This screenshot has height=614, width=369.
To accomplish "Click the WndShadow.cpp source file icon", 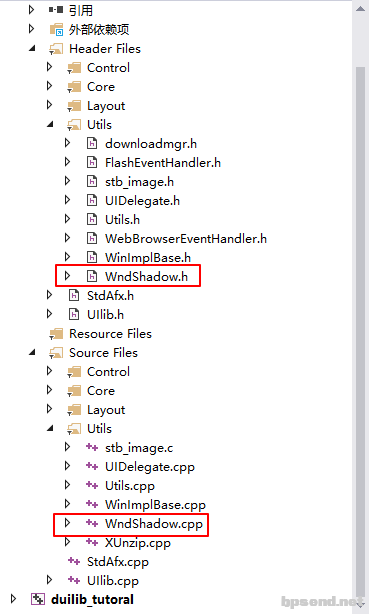I will (92, 523).
